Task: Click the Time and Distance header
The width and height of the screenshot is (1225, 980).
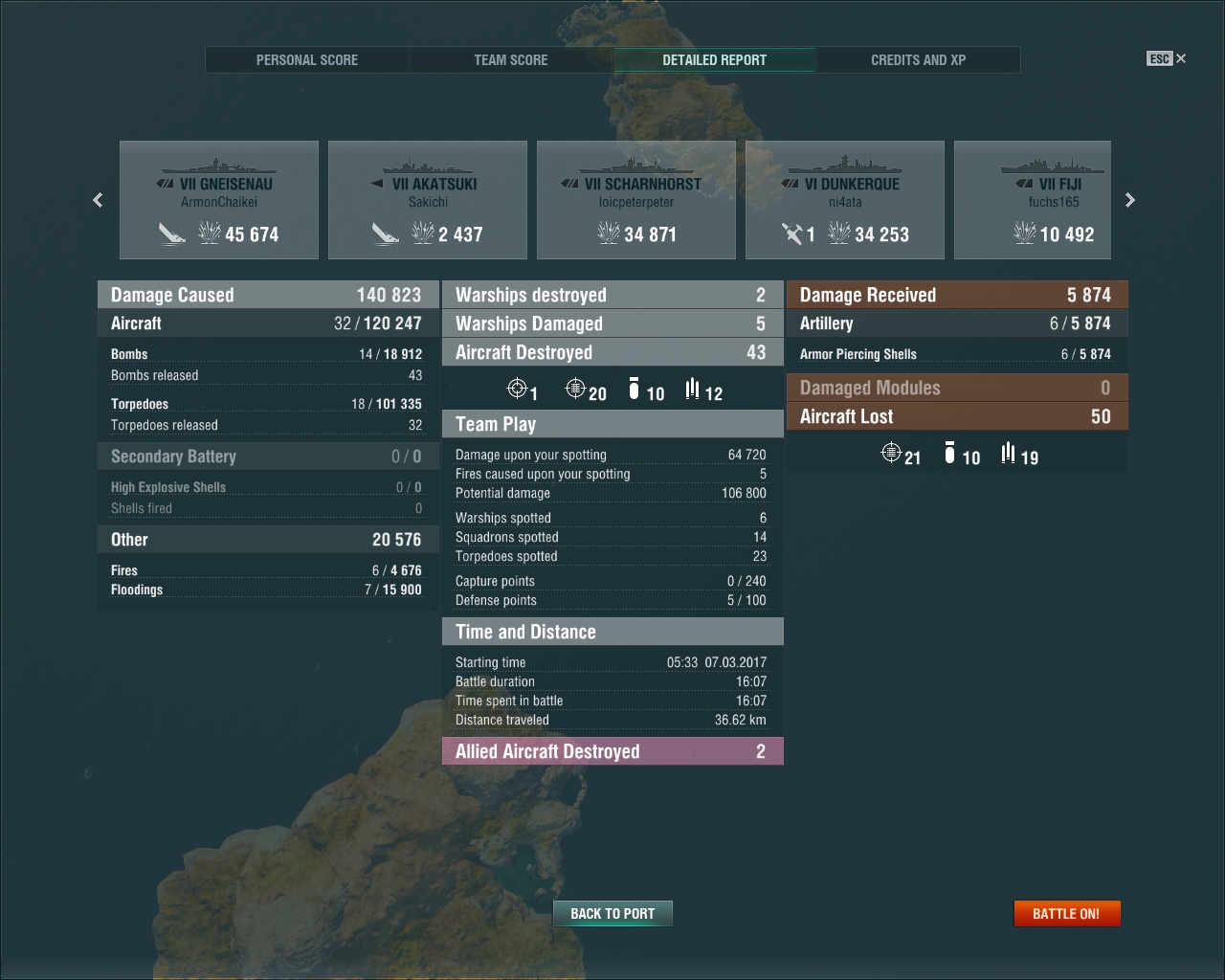Action: [612, 632]
